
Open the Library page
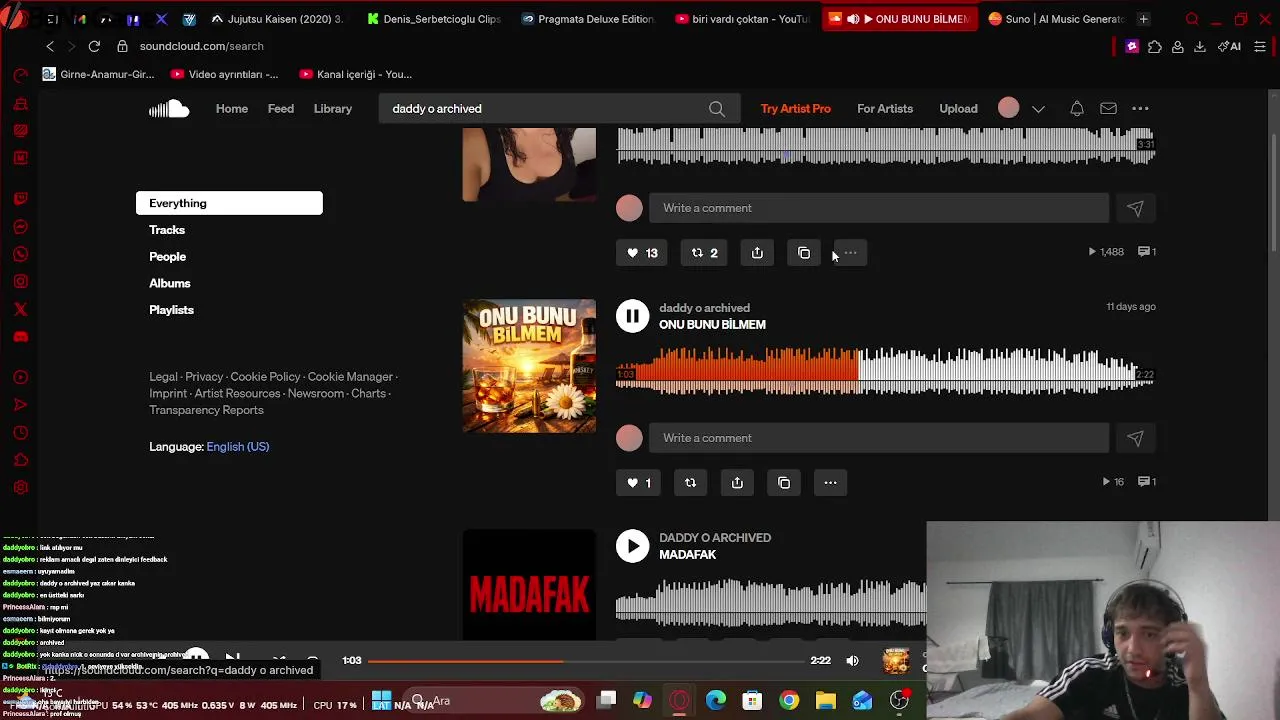(x=333, y=108)
